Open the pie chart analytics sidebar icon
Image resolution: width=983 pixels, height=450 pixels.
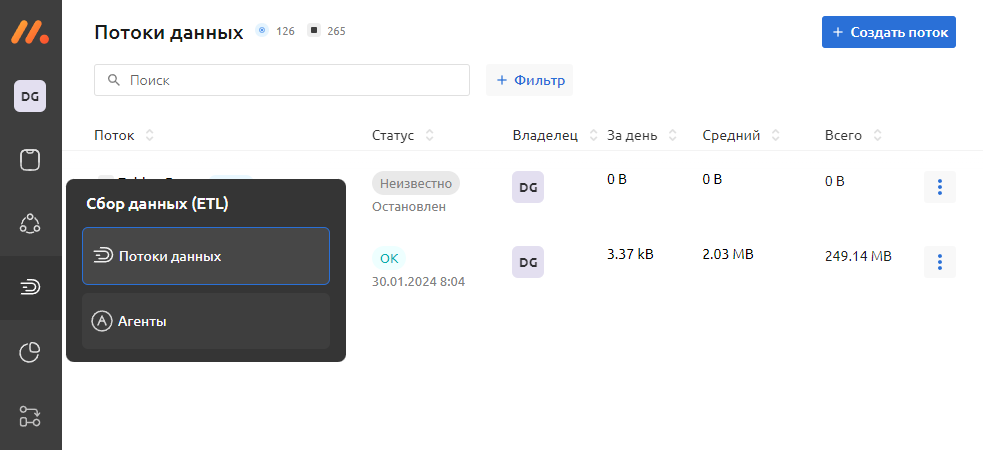30,352
